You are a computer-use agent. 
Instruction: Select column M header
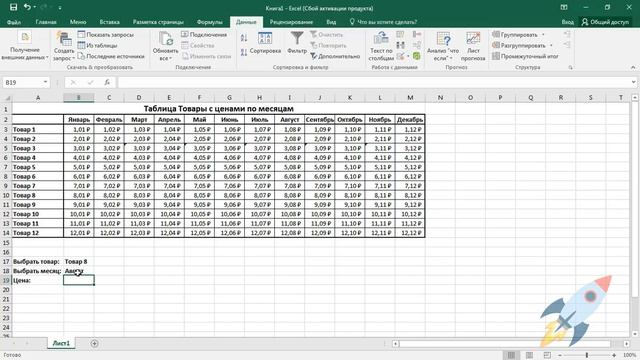[x=410, y=98]
